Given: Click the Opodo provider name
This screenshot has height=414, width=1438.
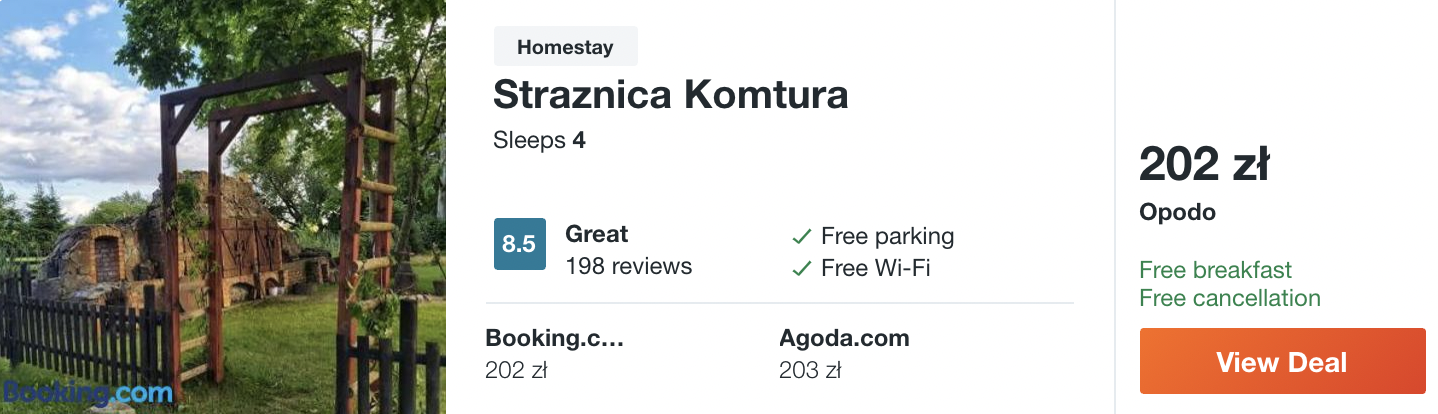Looking at the screenshot, I should [x=1178, y=212].
